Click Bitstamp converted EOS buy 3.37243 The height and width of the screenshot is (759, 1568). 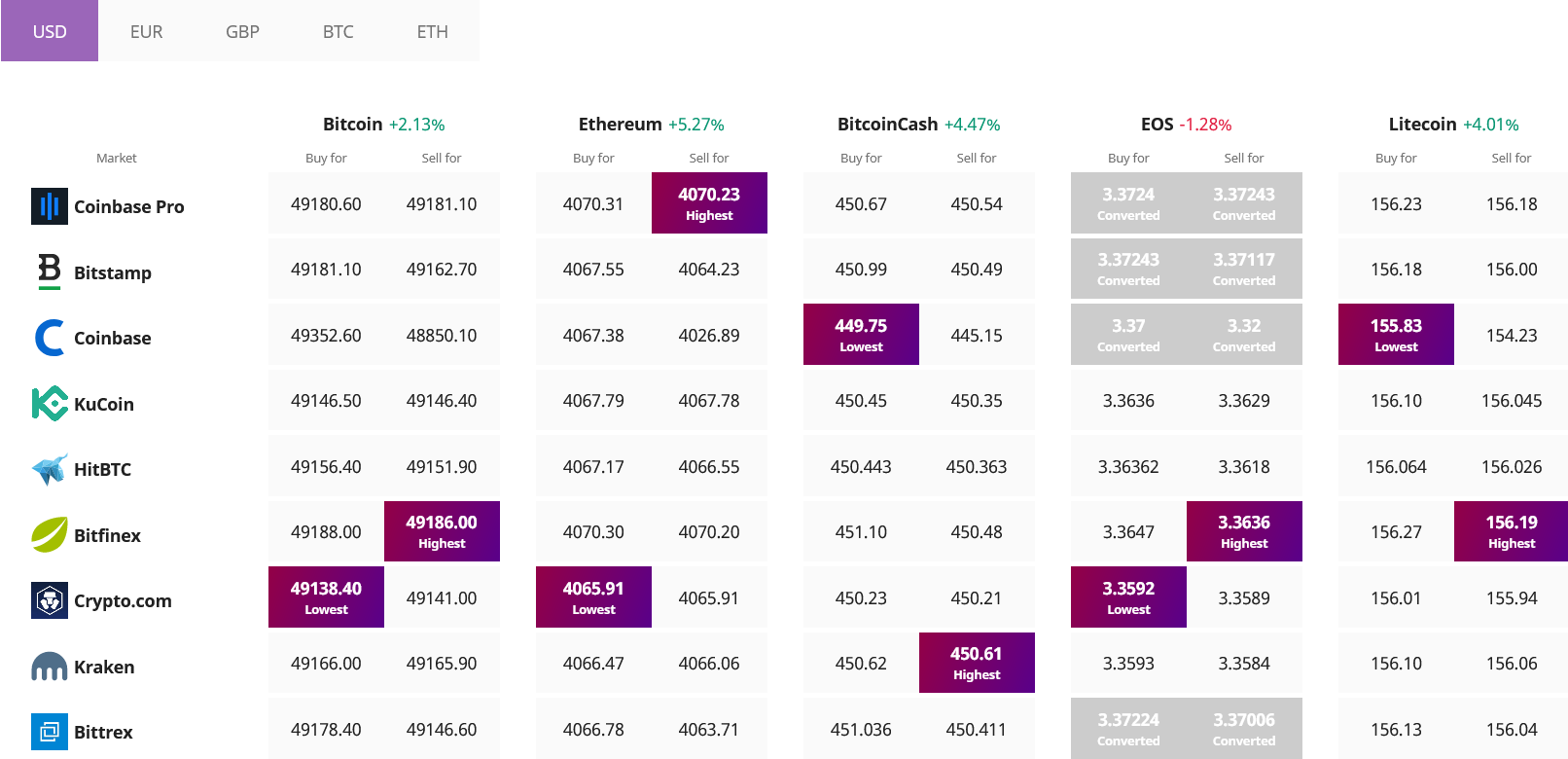1128,269
